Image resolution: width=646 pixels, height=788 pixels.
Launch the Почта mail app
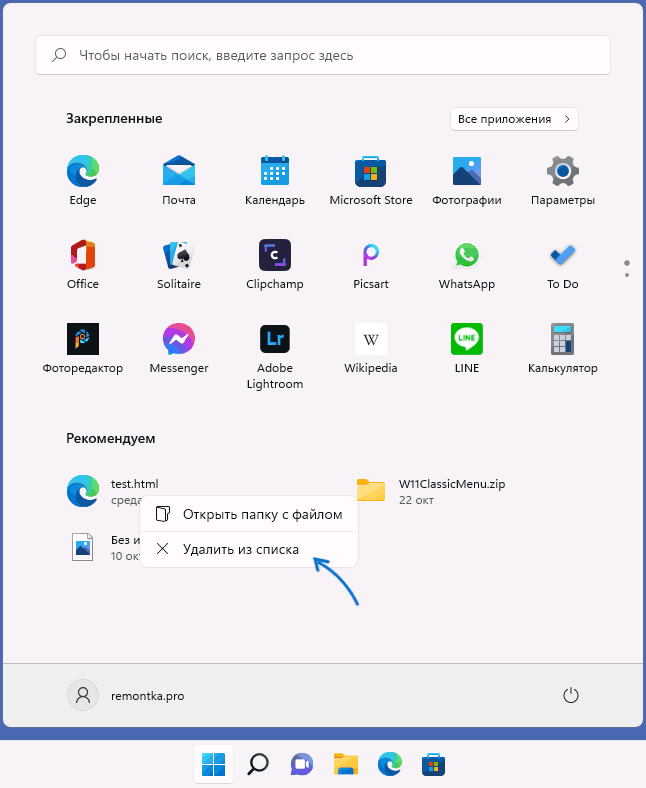179,180
